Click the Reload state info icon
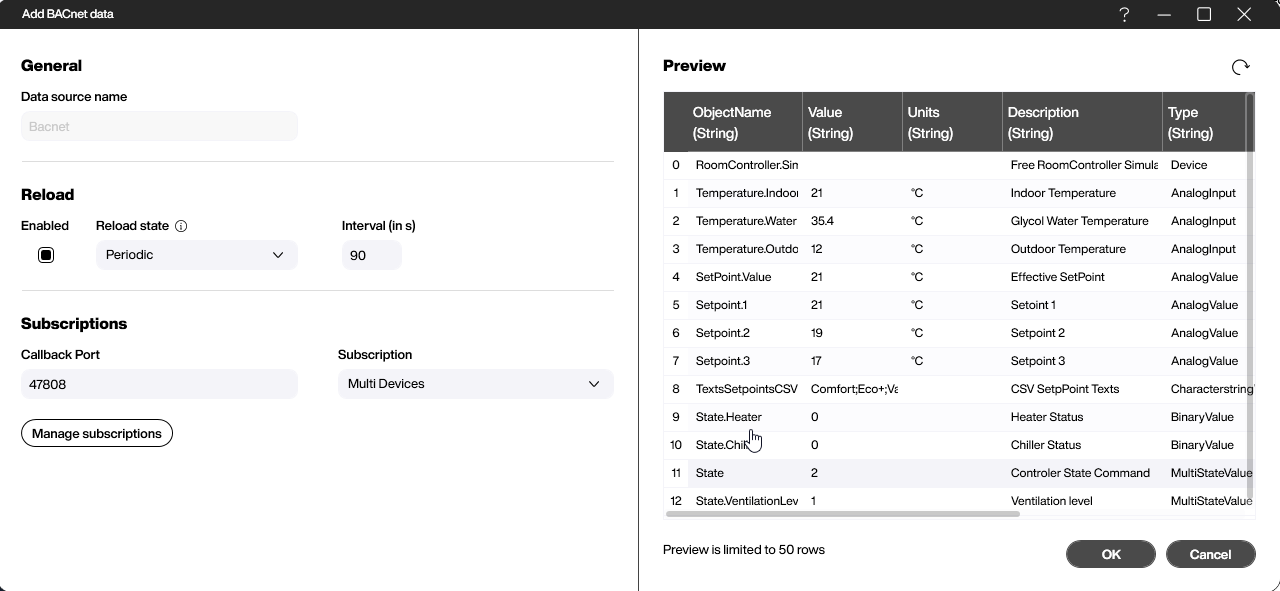This screenshot has width=1280, height=591. (181, 226)
